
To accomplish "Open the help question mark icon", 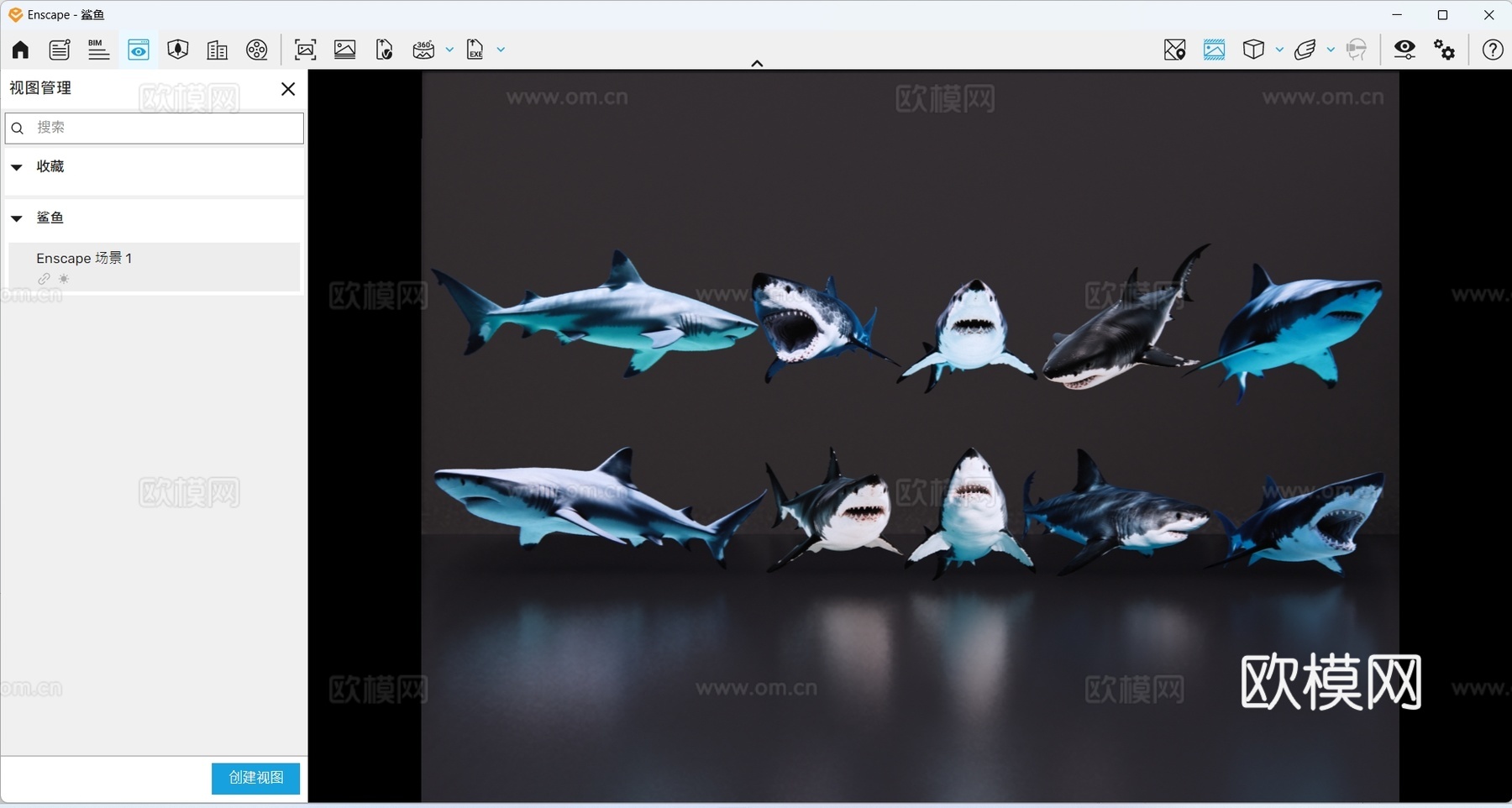I will 1493,50.
